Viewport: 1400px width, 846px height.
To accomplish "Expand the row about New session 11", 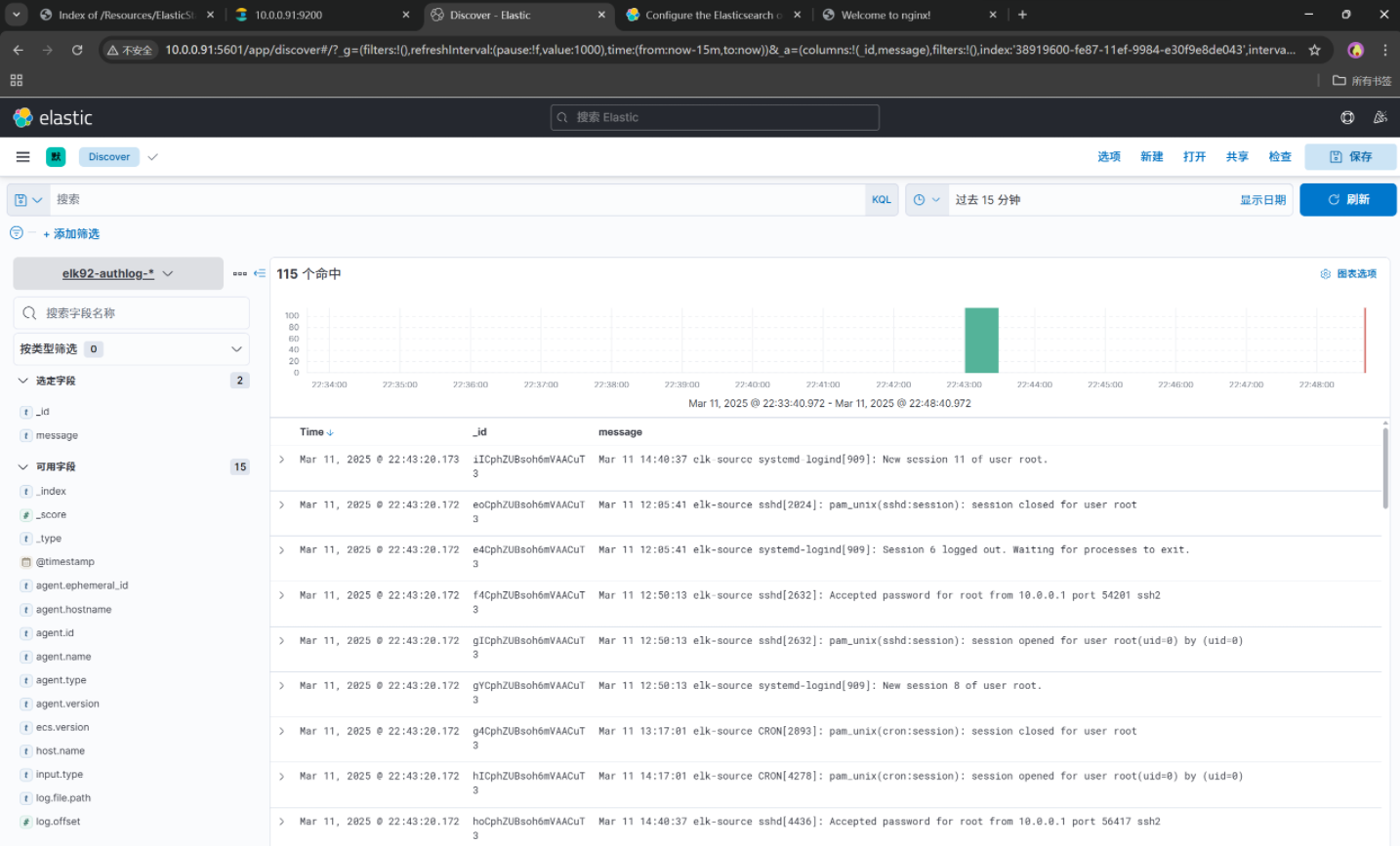I will [282, 460].
